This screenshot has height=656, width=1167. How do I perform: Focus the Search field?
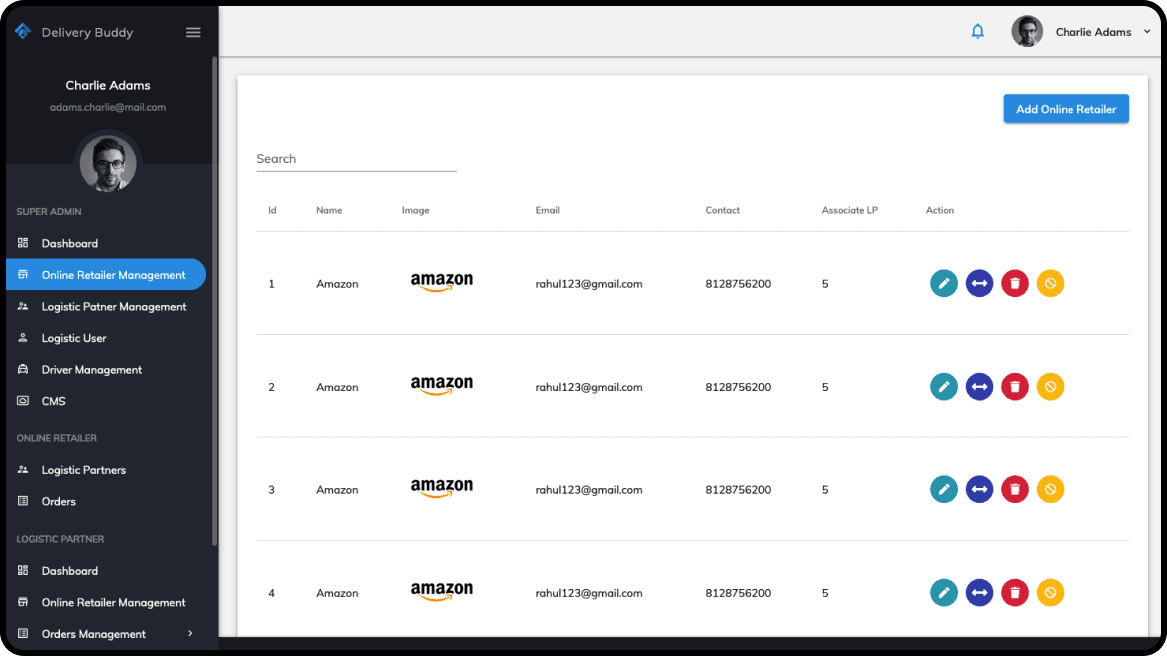pos(357,159)
